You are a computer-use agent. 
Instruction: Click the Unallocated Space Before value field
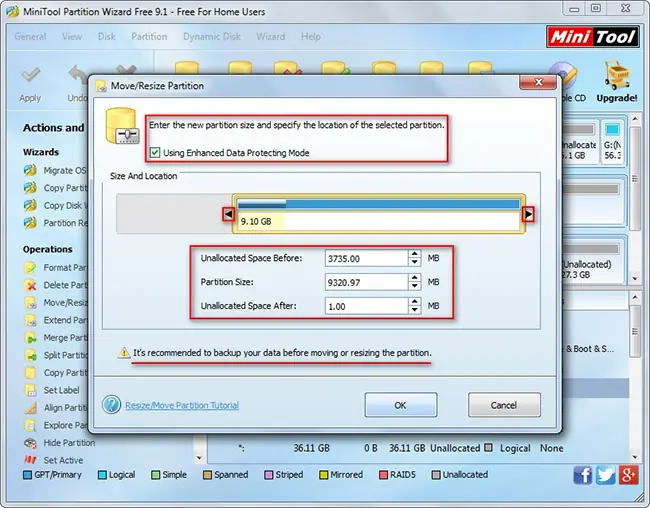coord(366,258)
